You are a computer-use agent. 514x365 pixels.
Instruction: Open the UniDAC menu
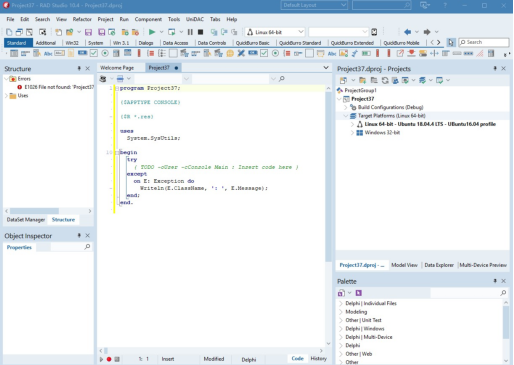(195, 19)
